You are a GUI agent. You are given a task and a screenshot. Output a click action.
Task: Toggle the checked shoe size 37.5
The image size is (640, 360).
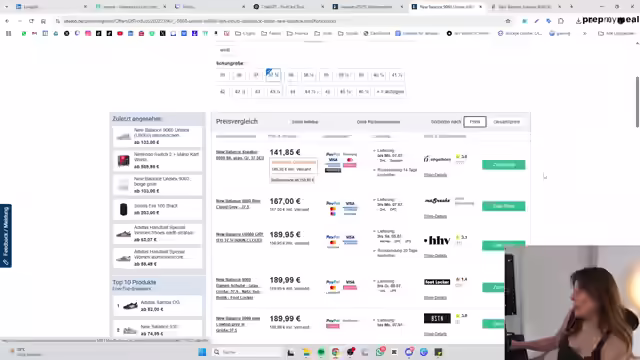click(273, 75)
